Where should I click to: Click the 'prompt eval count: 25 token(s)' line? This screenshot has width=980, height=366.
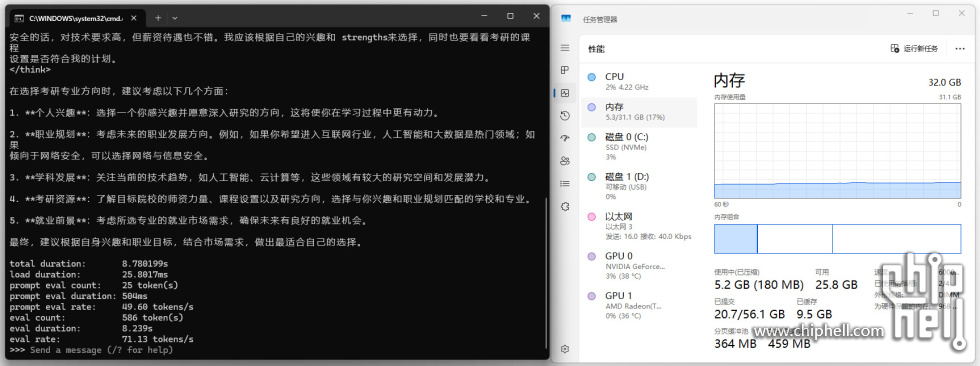click(94, 285)
